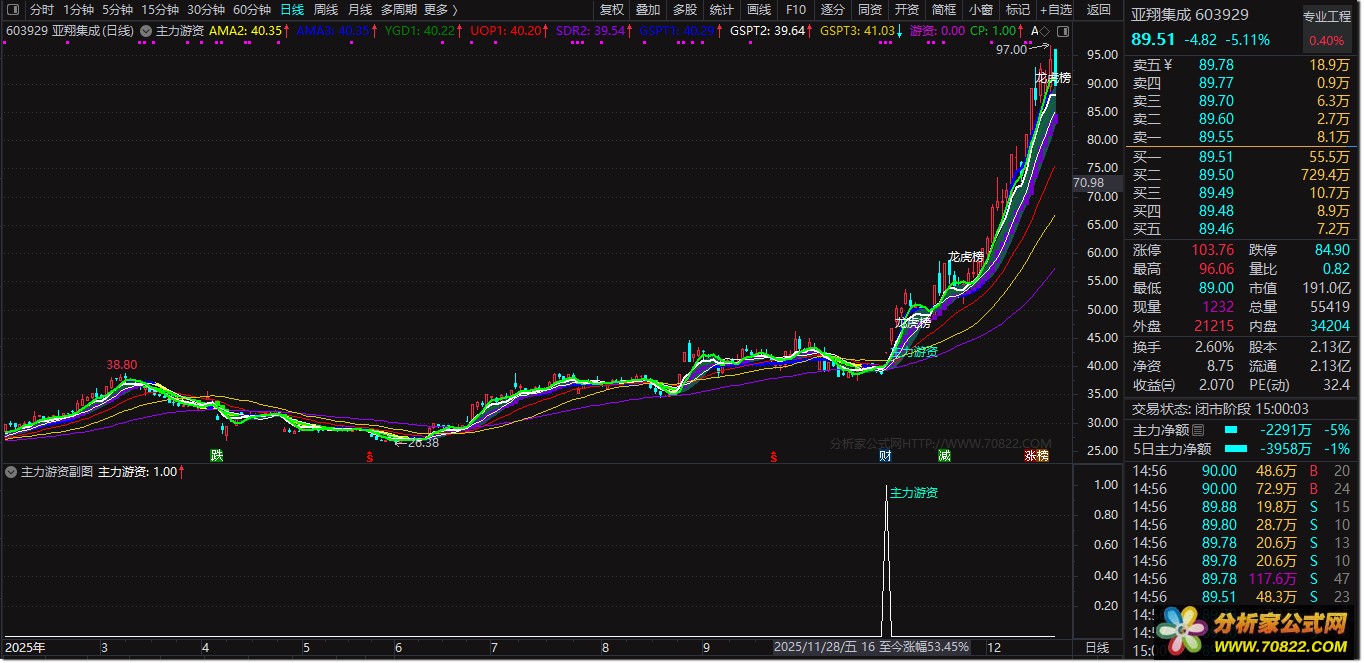This screenshot has height=663, width=1364.
Task: Switch to the 周线 weekly chart
Action: tap(326, 10)
